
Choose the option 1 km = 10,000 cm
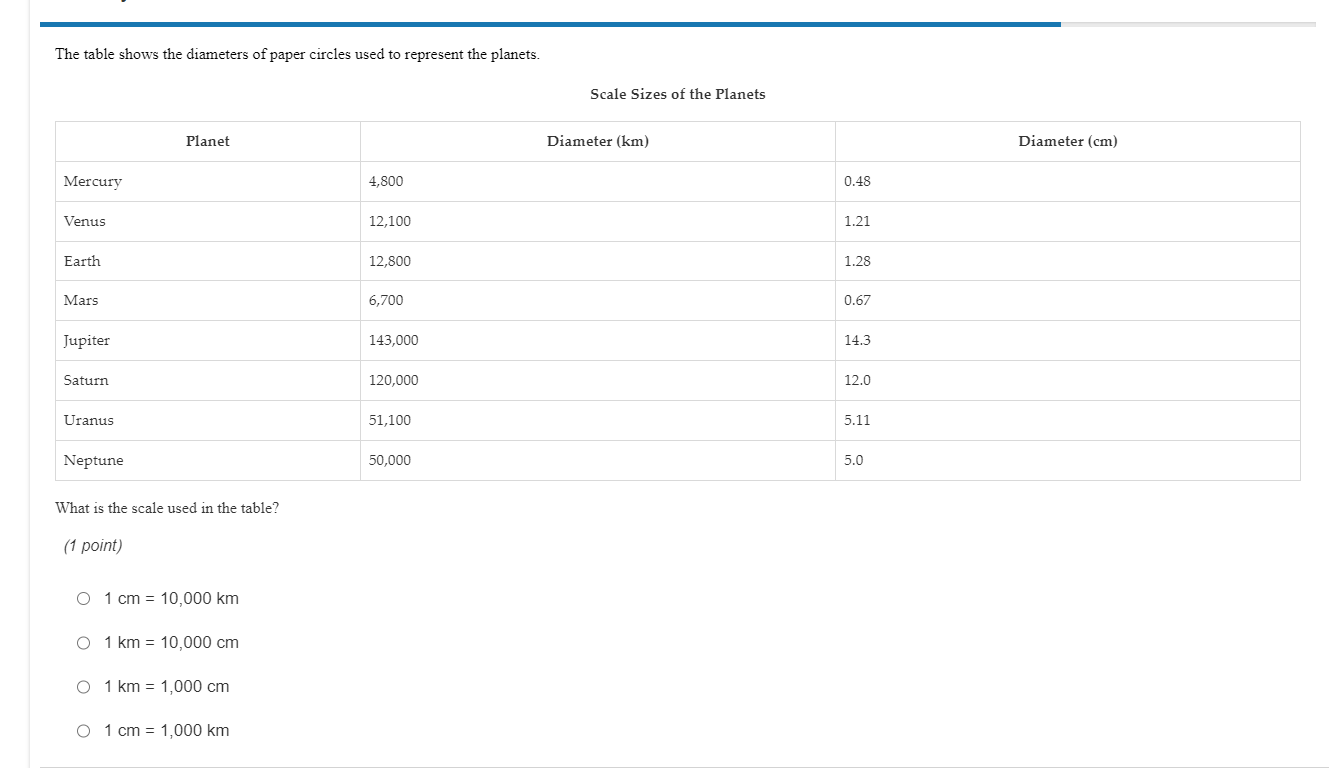pyautogui.click(x=84, y=643)
